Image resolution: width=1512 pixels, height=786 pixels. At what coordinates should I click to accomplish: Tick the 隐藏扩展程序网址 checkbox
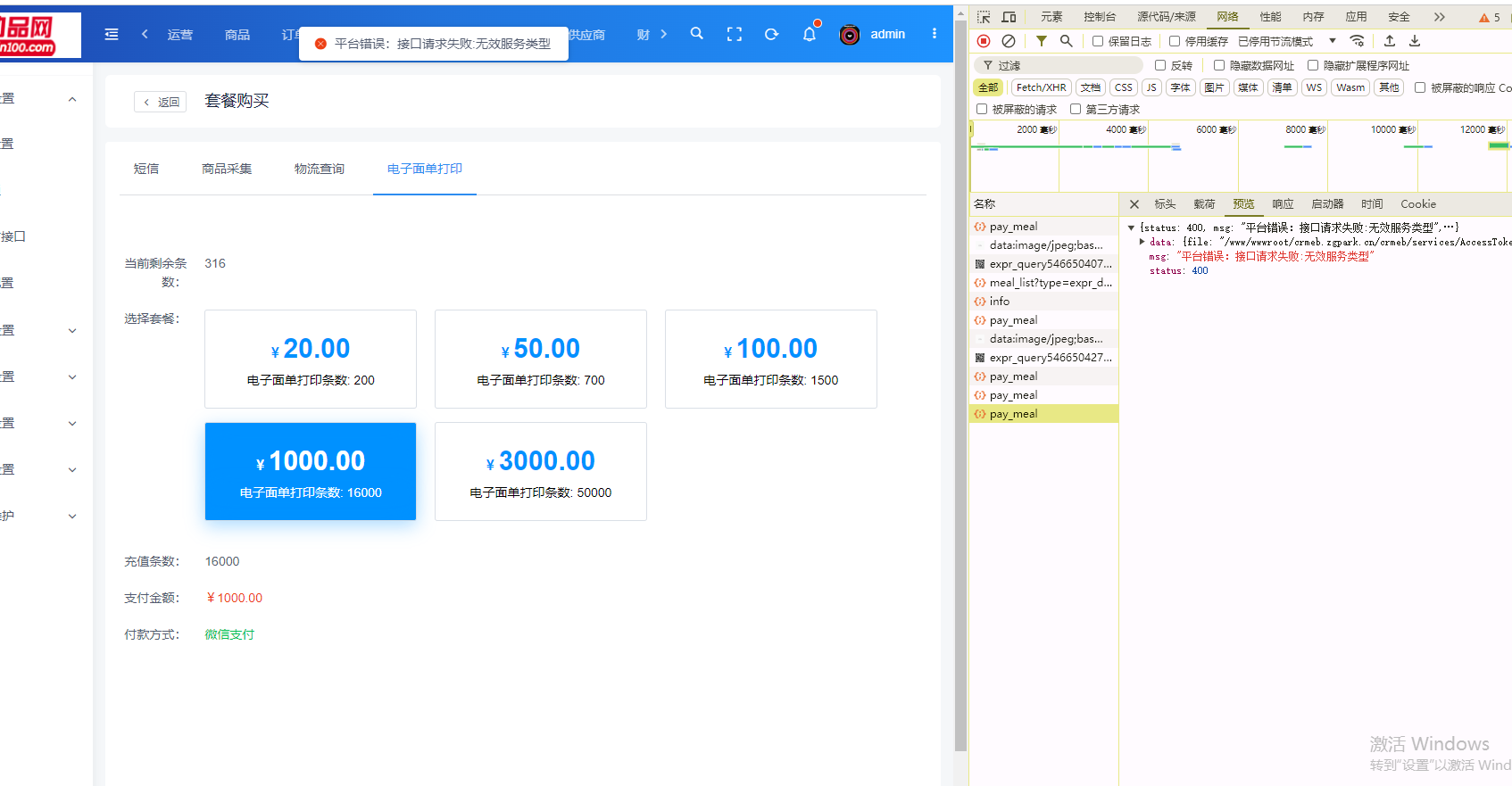tap(1313, 65)
